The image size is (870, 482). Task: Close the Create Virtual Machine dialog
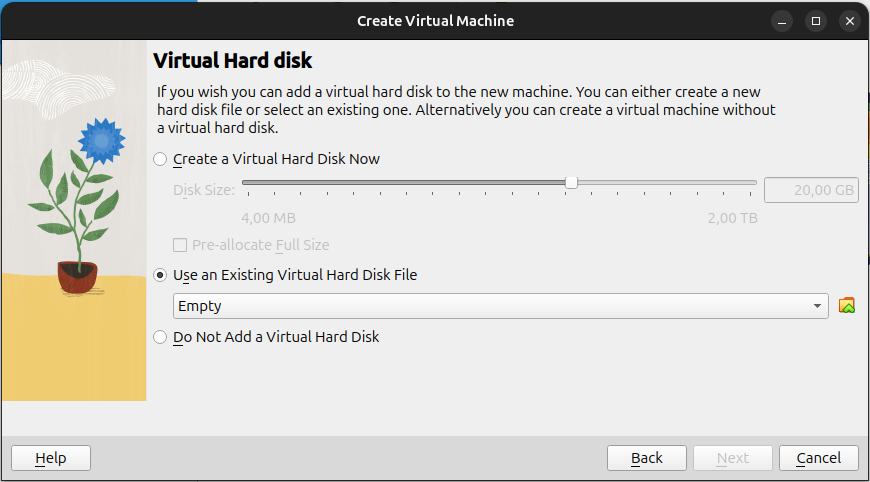click(849, 20)
